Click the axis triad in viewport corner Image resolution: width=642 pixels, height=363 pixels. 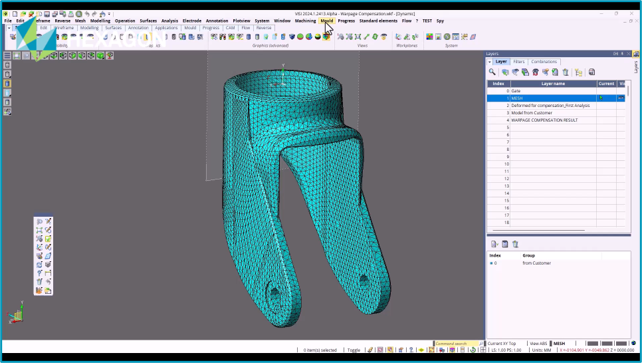[x=16, y=313]
